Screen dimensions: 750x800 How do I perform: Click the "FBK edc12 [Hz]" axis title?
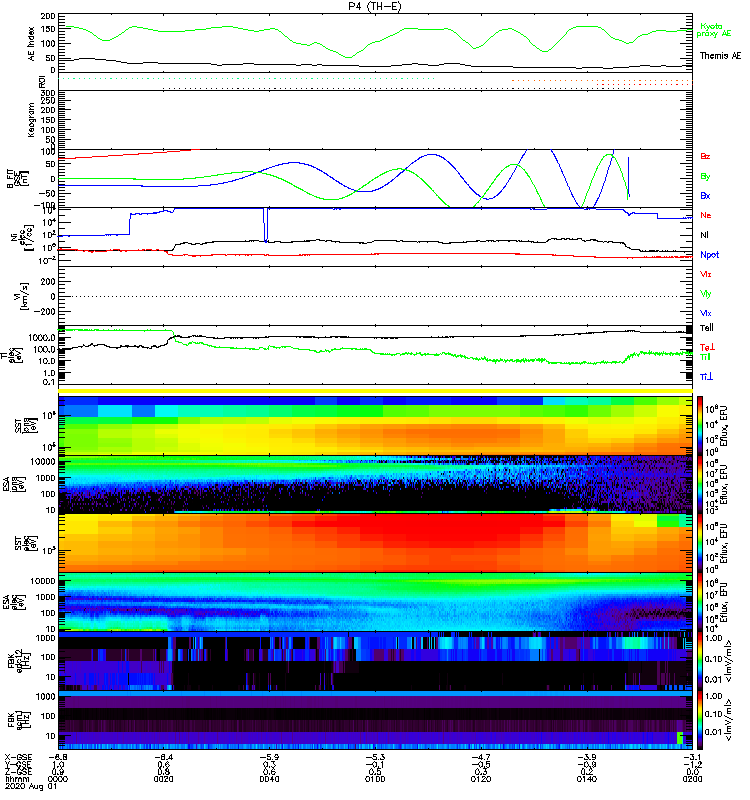tap(17, 661)
